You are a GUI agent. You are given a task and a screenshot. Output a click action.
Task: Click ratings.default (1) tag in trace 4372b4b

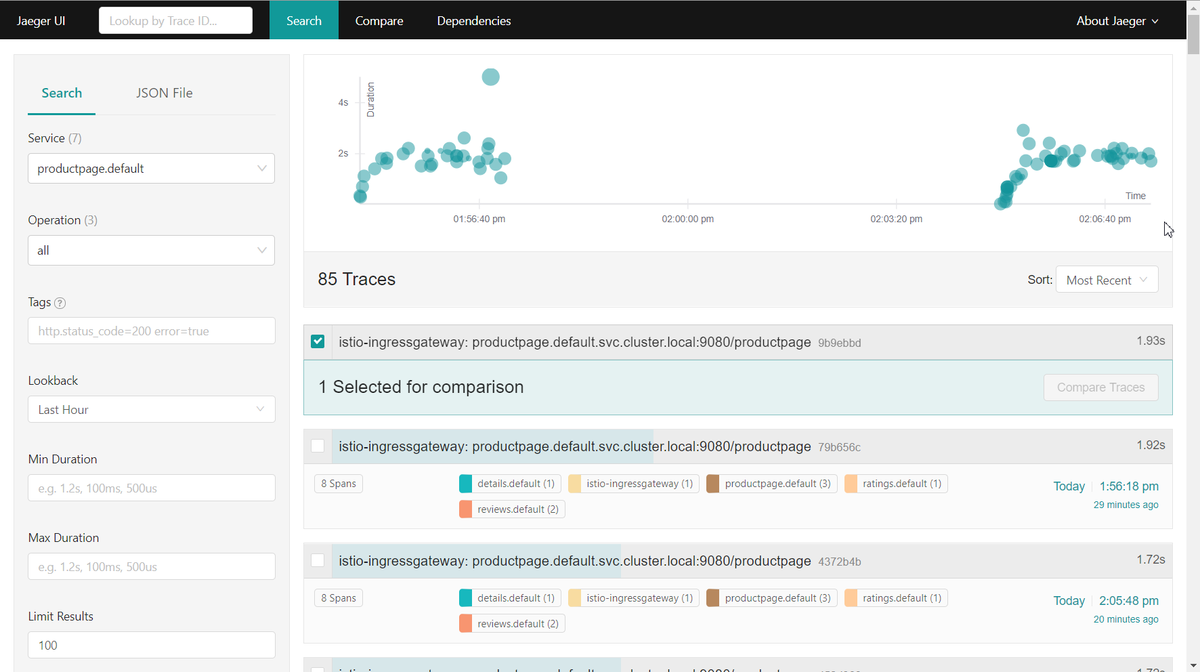click(x=896, y=598)
